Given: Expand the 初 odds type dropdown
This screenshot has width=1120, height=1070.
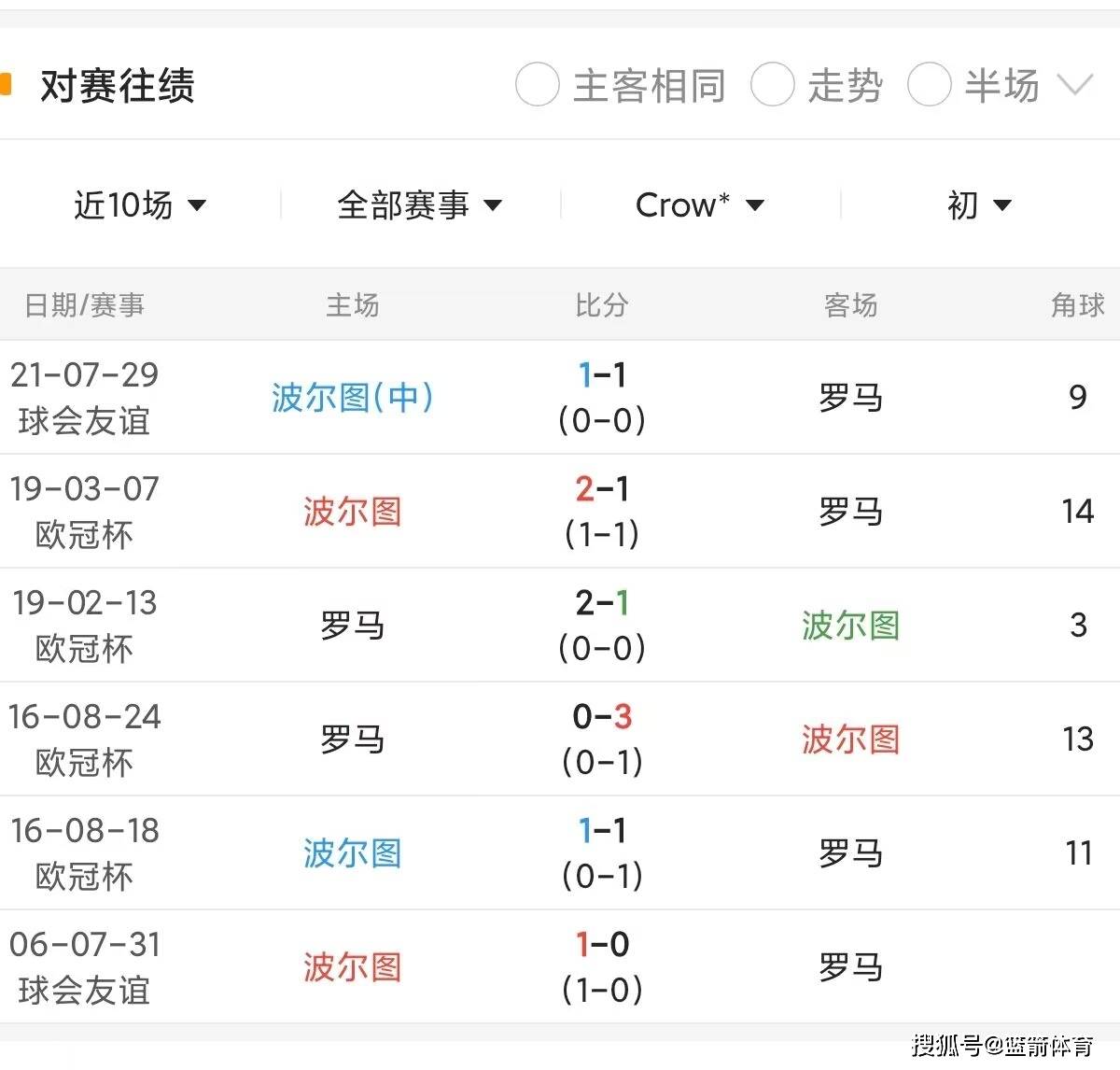Looking at the screenshot, I should click(976, 204).
